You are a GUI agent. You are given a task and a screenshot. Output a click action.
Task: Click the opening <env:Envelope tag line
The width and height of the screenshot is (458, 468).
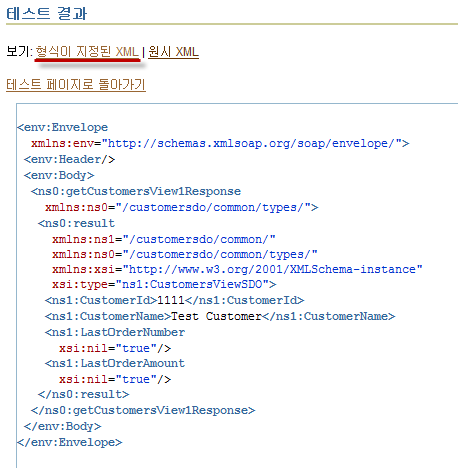pyautogui.click(x=63, y=127)
